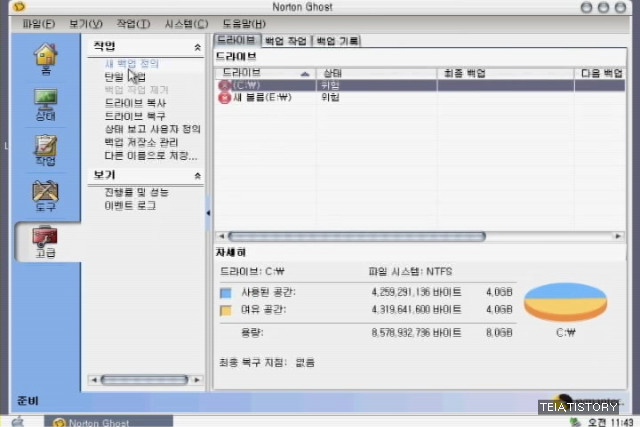Click the 준비 status bar text
This screenshot has height=427, width=640.
pyautogui.click(x=28, y=401)
